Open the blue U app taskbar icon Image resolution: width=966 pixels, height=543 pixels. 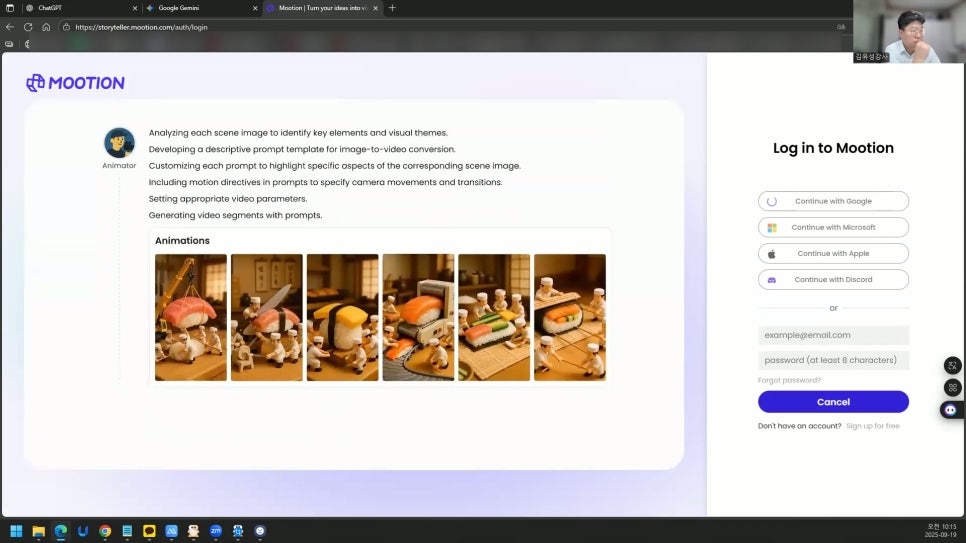[83, 531]
